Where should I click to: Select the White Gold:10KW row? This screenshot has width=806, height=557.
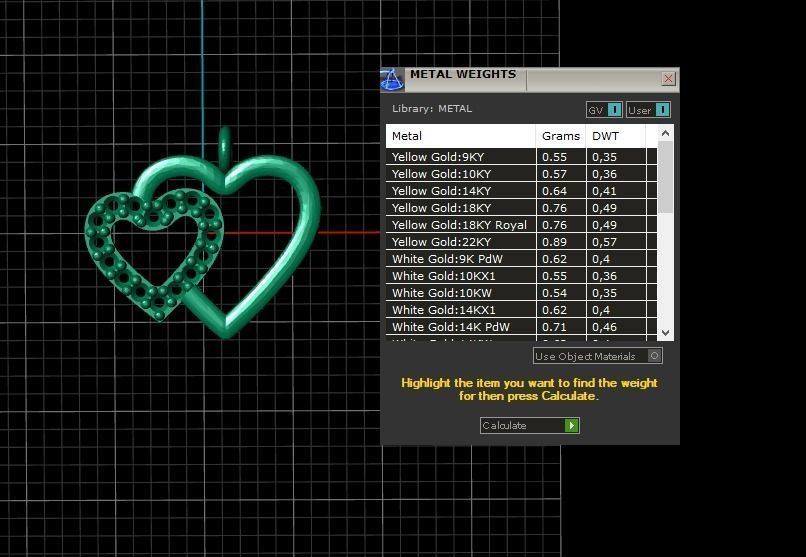(521, 293)
